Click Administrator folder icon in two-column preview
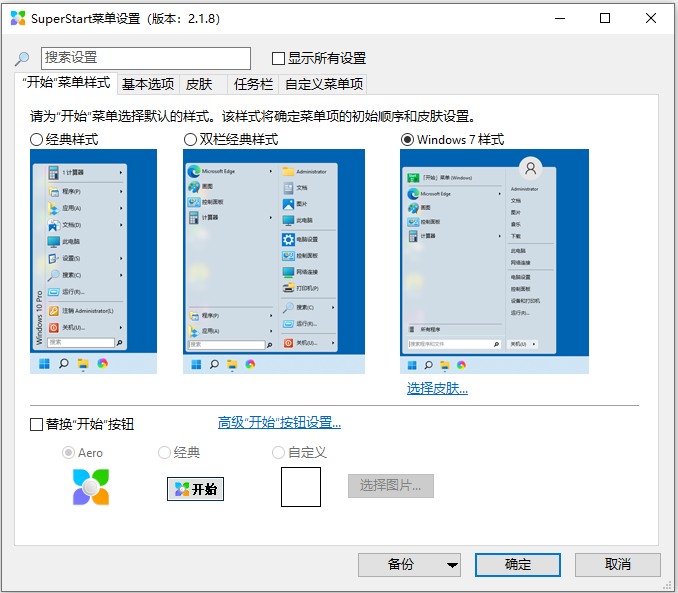 tap(288, 172)
